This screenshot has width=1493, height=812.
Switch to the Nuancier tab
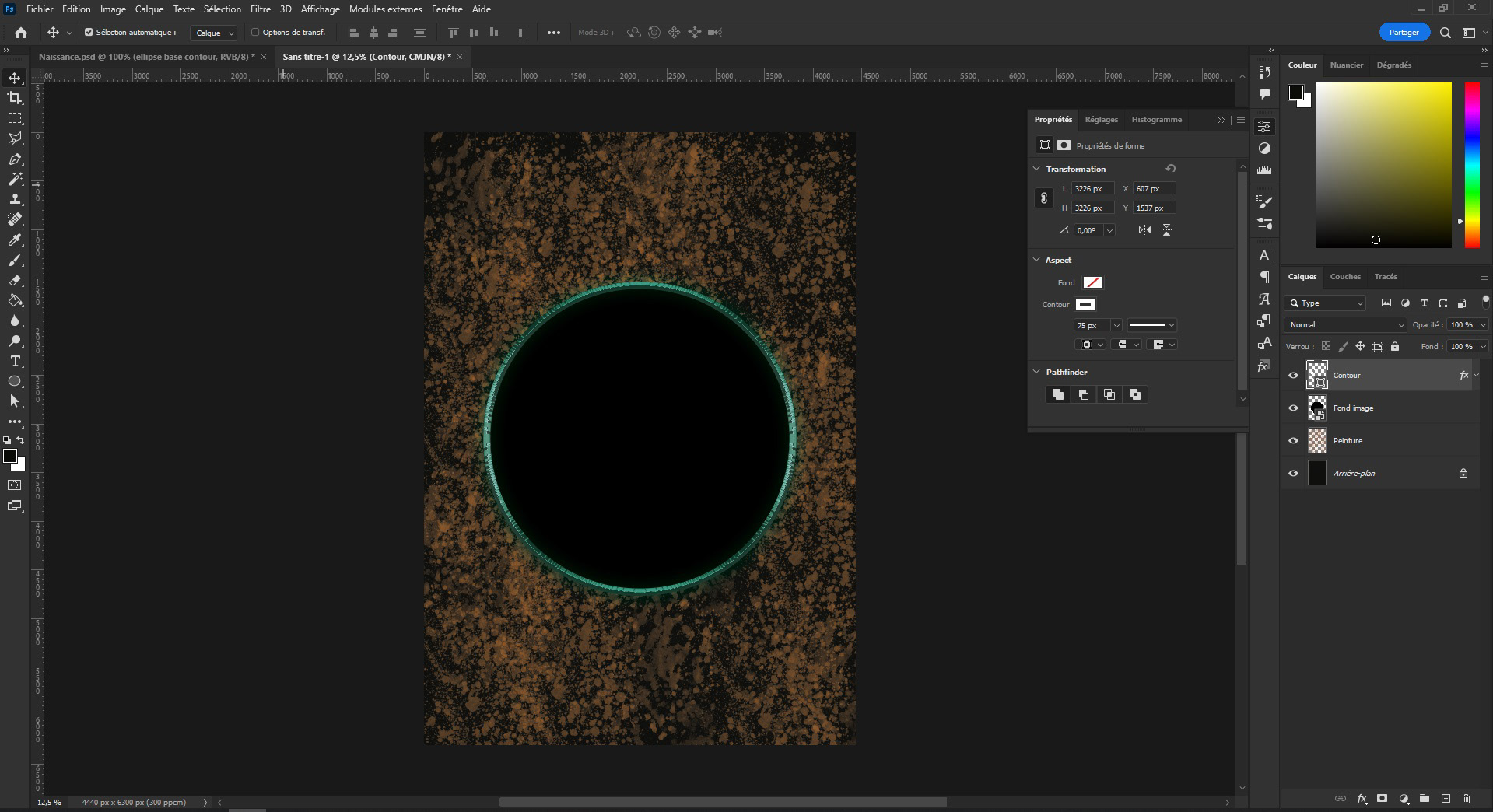[1347, 65]
